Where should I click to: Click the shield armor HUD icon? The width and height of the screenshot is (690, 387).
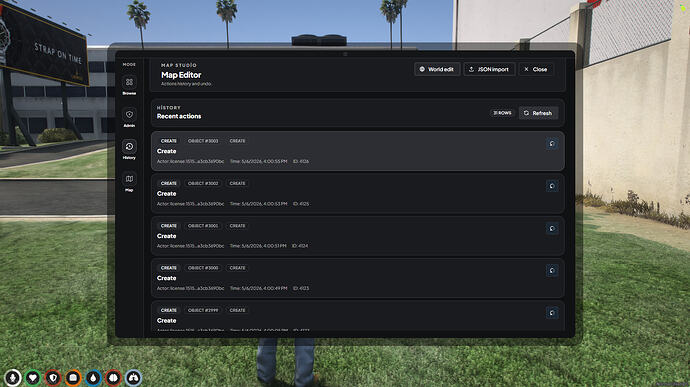click(x=53, y=378)
